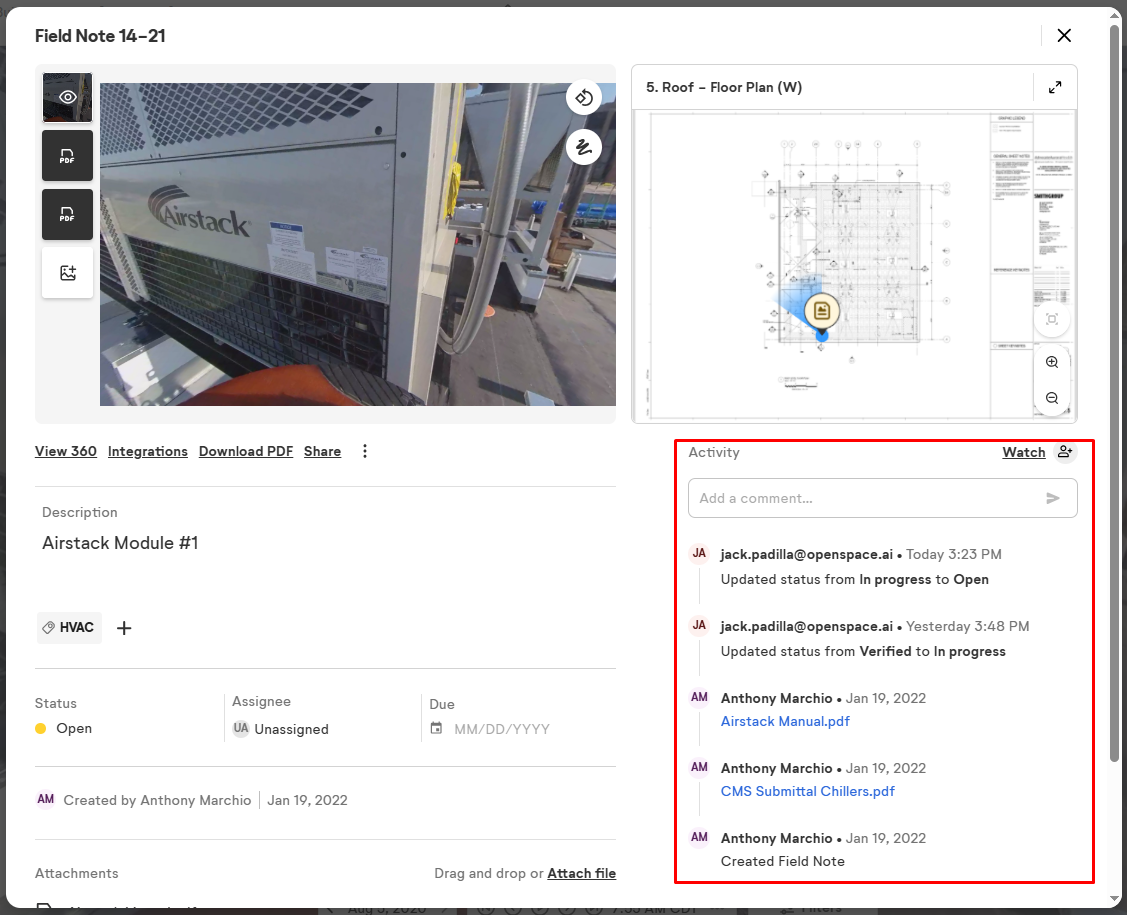Add a watcher using the person-plus icon
The height and width of the screenshot is (915, 1127).
click(x=1065, y=452)
